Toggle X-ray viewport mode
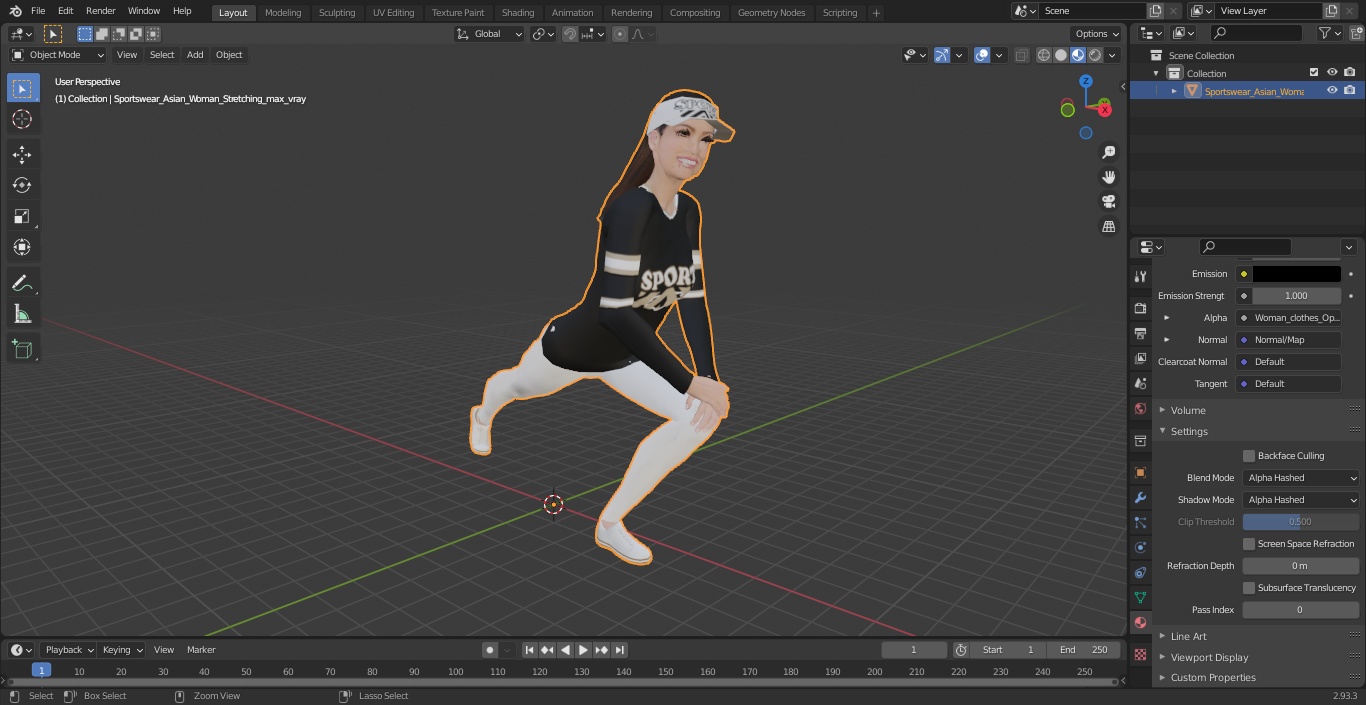 click(x=1021, y=55)
